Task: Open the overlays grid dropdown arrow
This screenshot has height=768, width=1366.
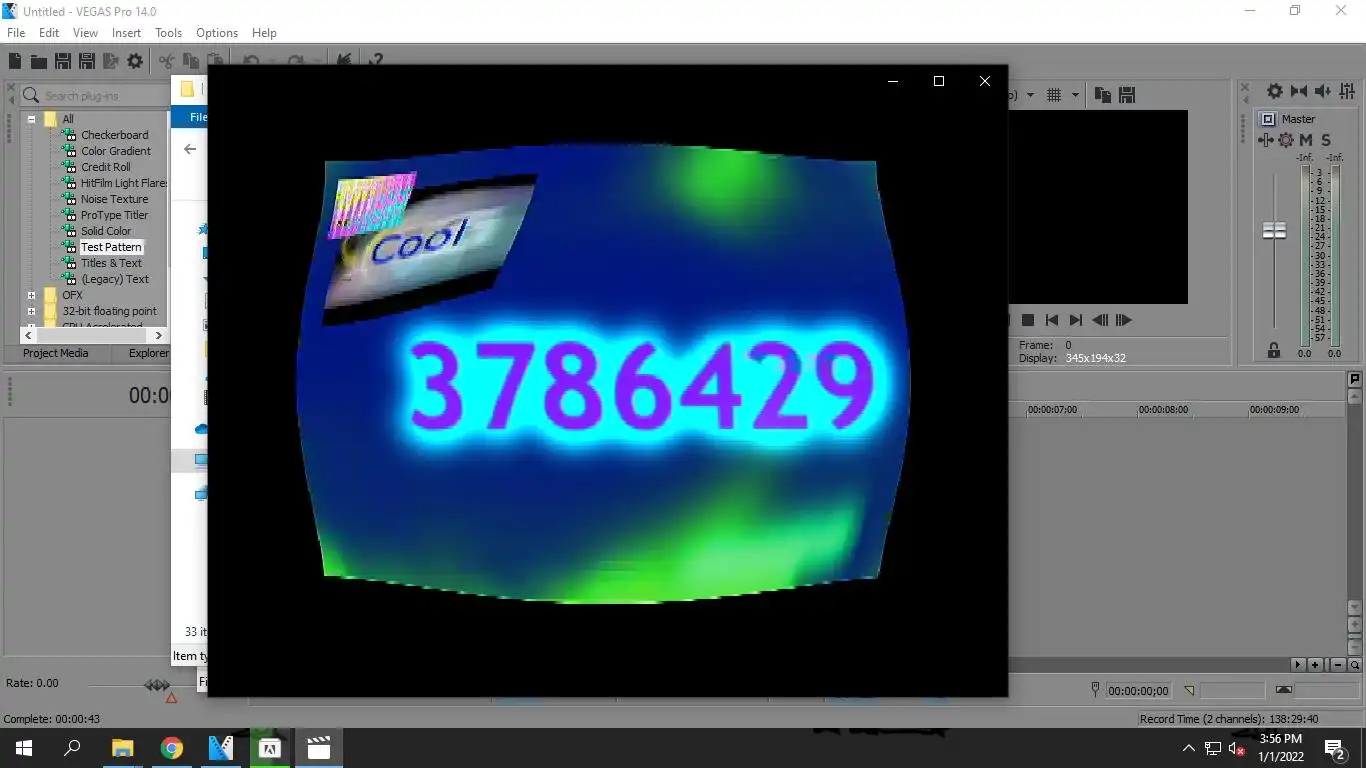Action: tap(1075, 95)
